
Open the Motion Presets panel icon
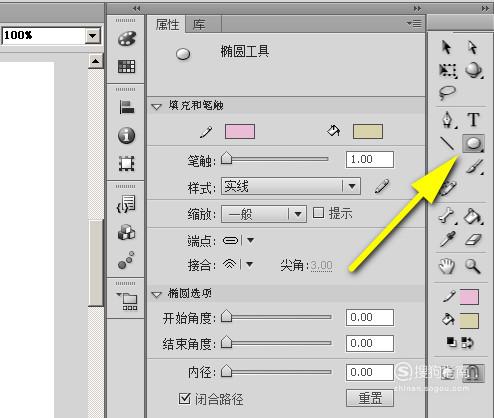pos(126,260)
